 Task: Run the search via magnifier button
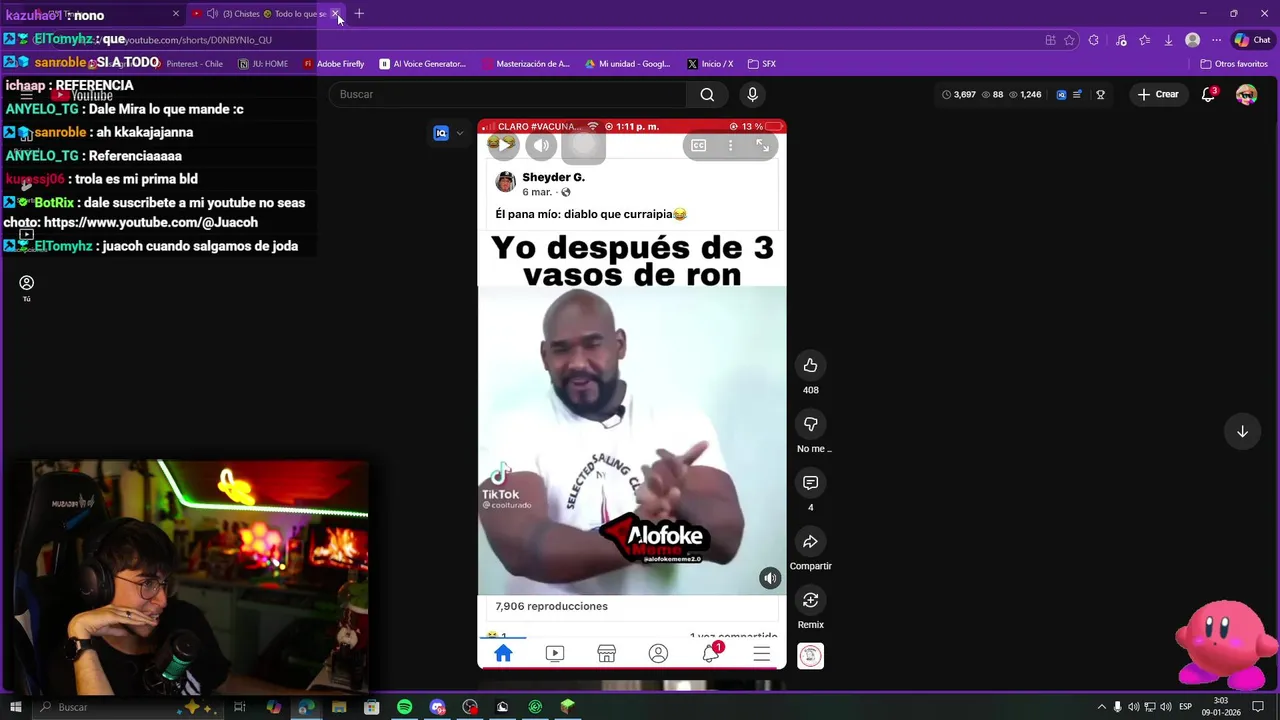(707, 94)
